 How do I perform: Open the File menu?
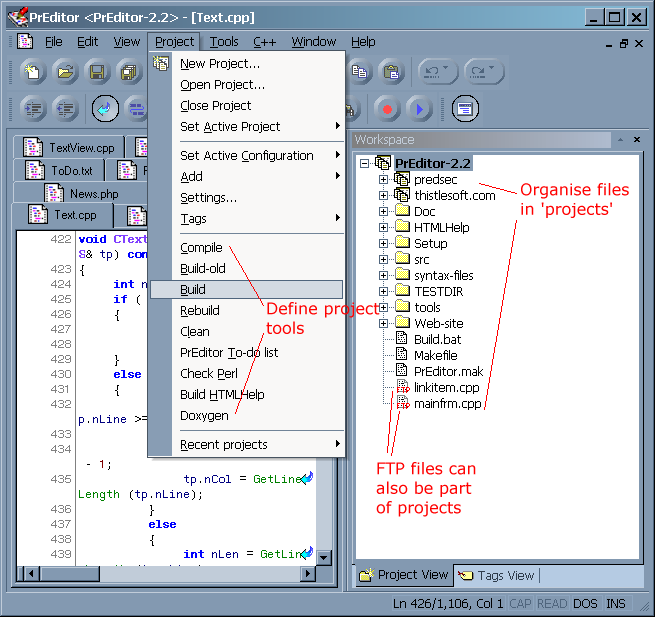[53, 42]
